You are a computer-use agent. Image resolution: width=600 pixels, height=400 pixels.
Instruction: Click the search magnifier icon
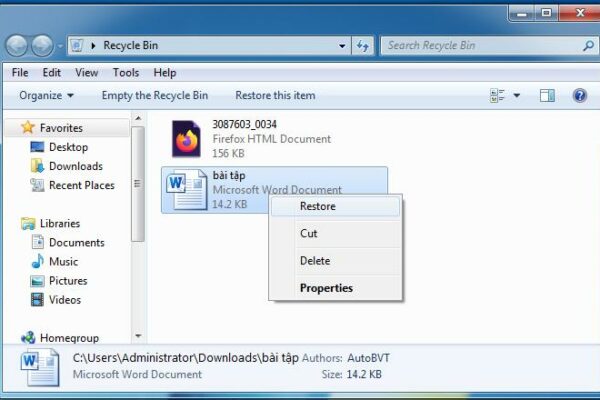click(x=588, y=46)
